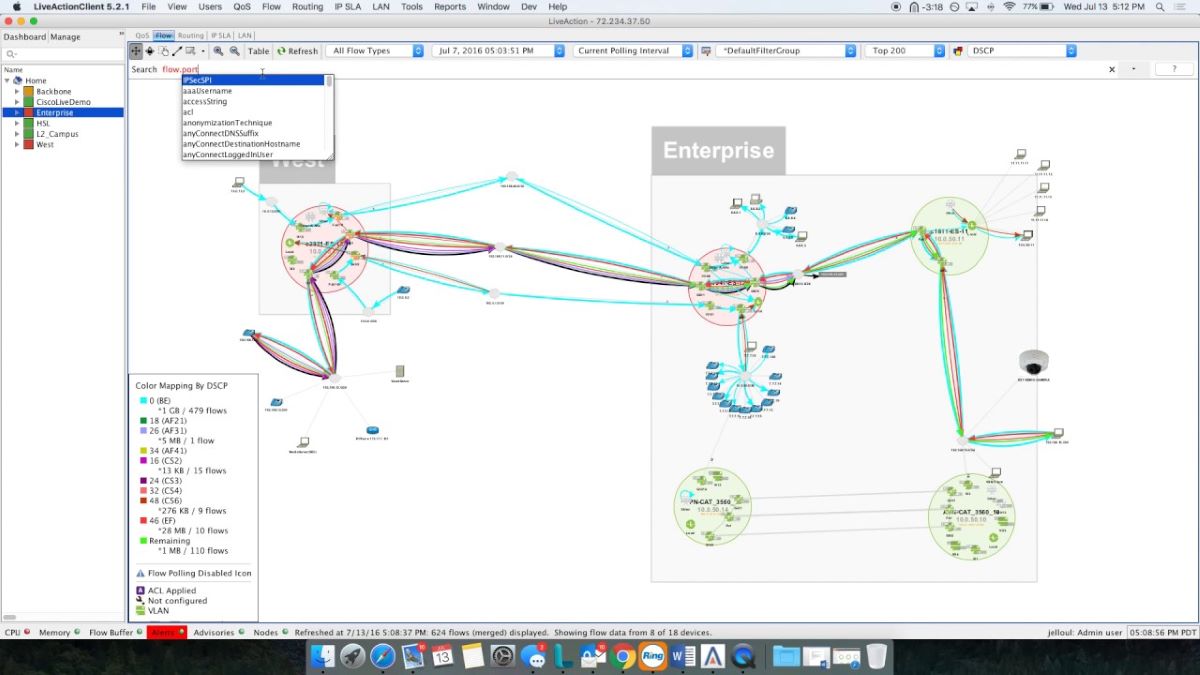Toggle the Nodes status indicator

264,632
